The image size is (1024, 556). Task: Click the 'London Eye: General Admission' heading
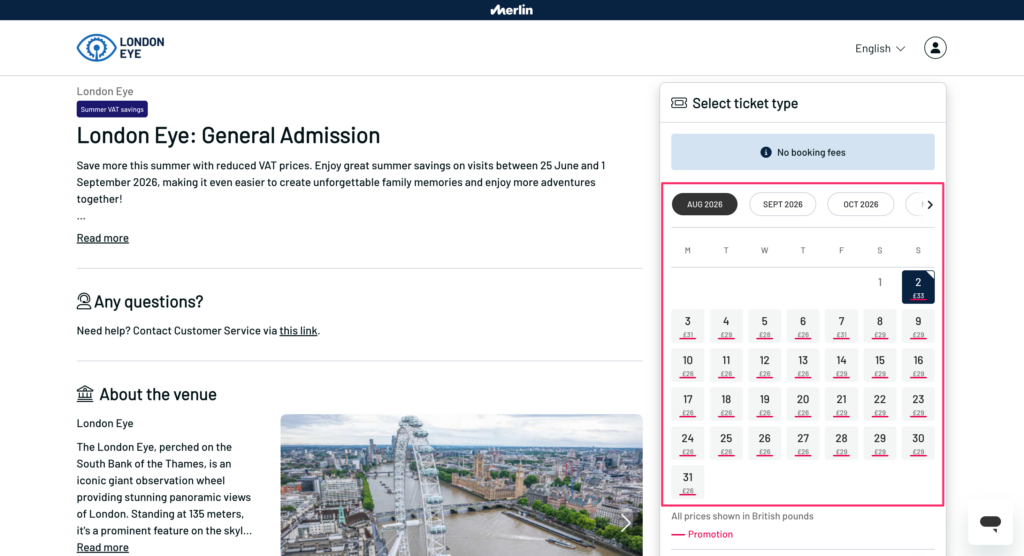tap(228, 135)
